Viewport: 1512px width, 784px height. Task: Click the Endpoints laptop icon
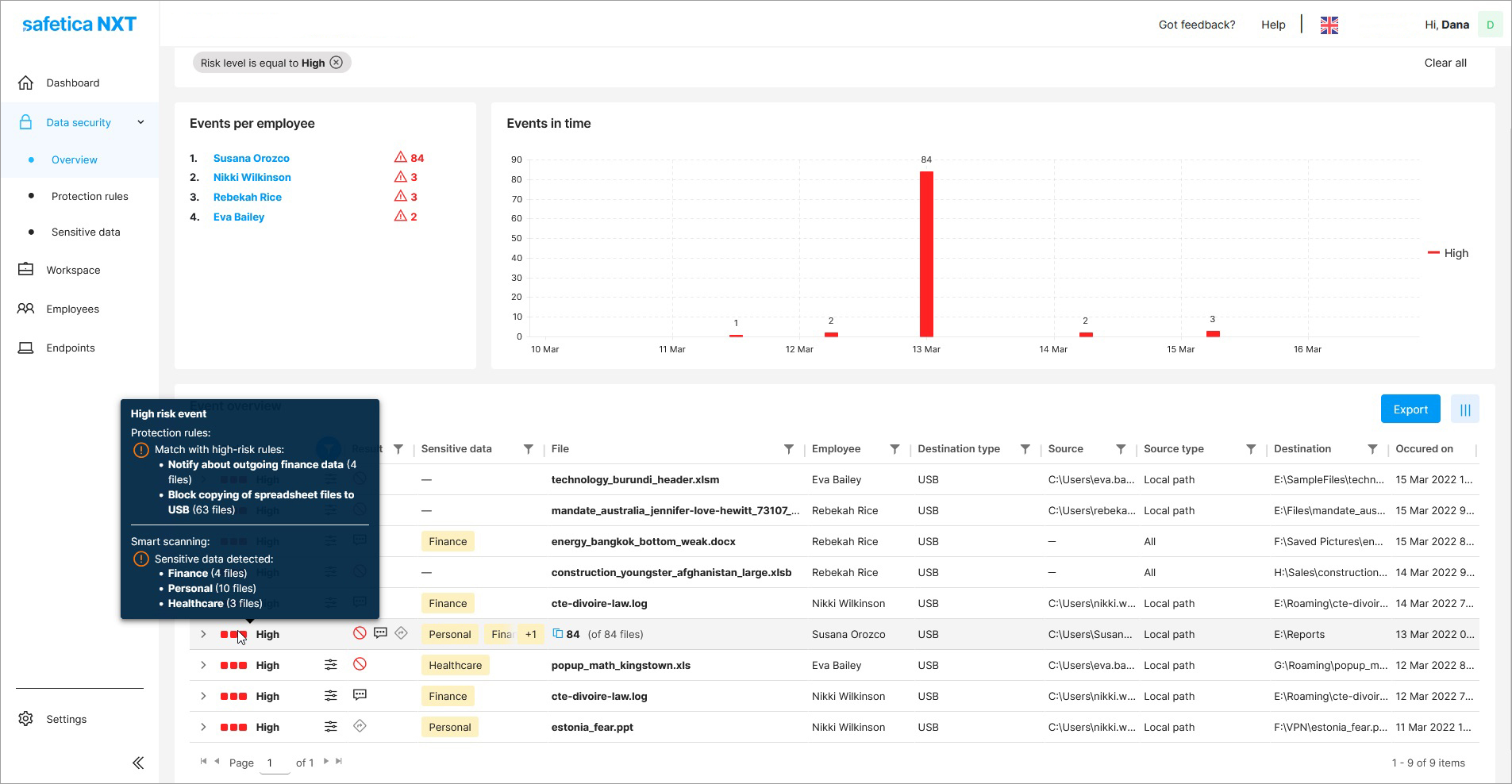point(25,348)
